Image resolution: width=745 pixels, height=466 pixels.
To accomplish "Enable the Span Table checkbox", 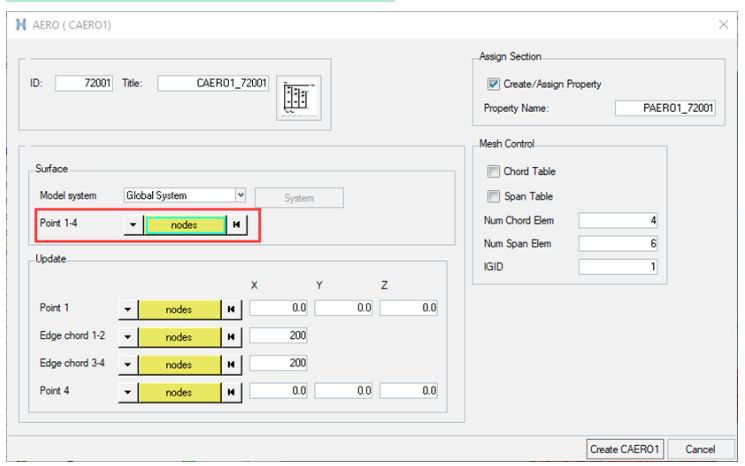I will pos(493,196).
